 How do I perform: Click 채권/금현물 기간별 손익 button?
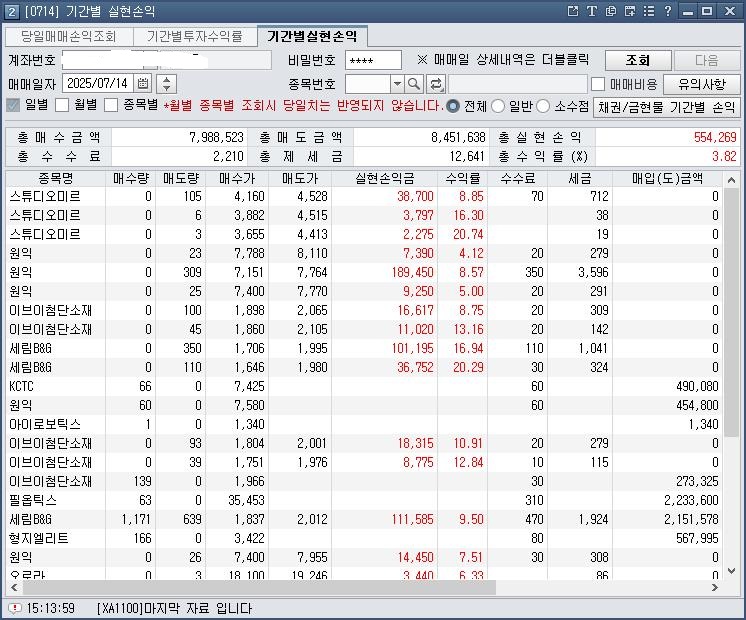pyautogui.click(x=667, y=107)
